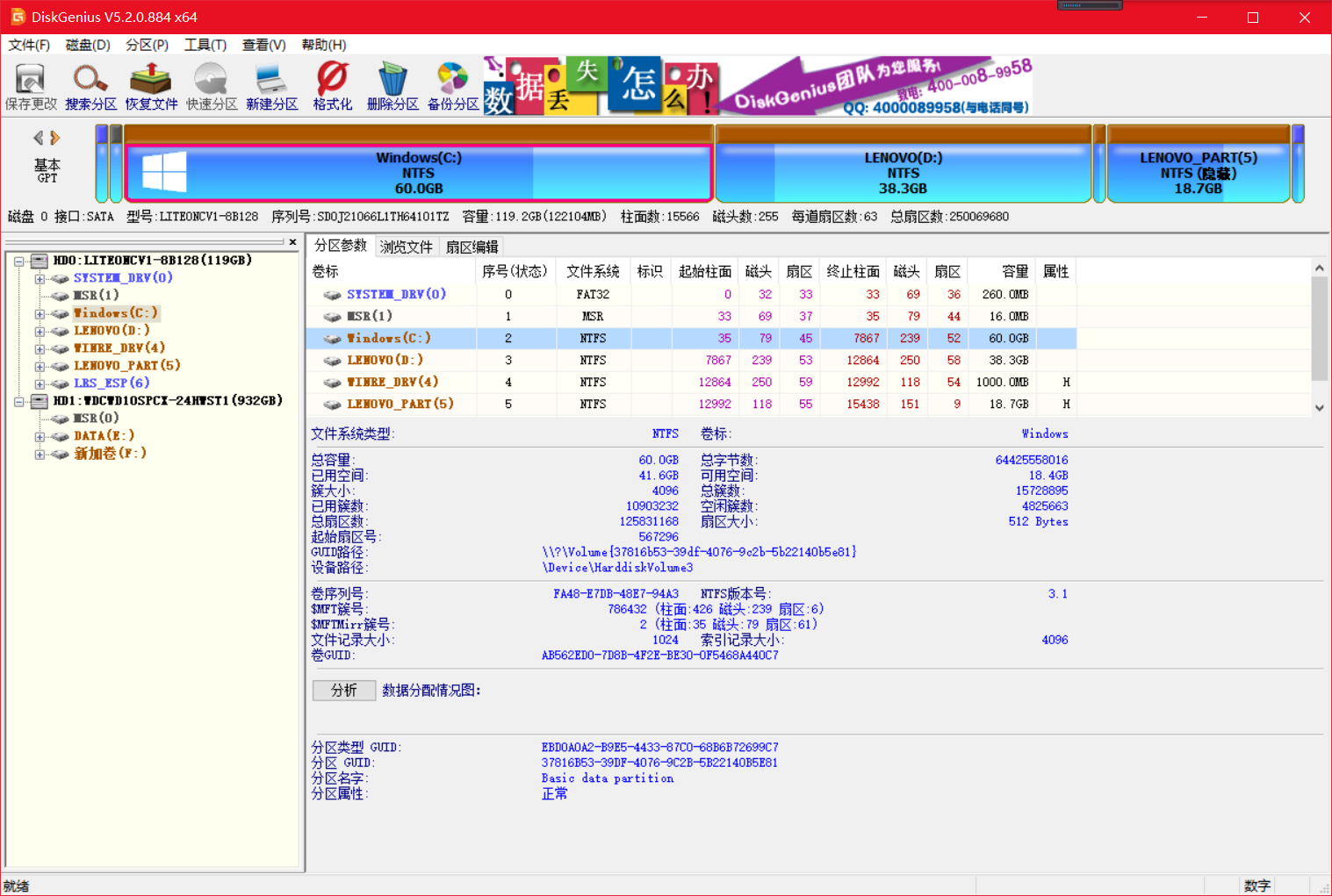
Task: Click the 卷标 column header
Action: point(392,272)
